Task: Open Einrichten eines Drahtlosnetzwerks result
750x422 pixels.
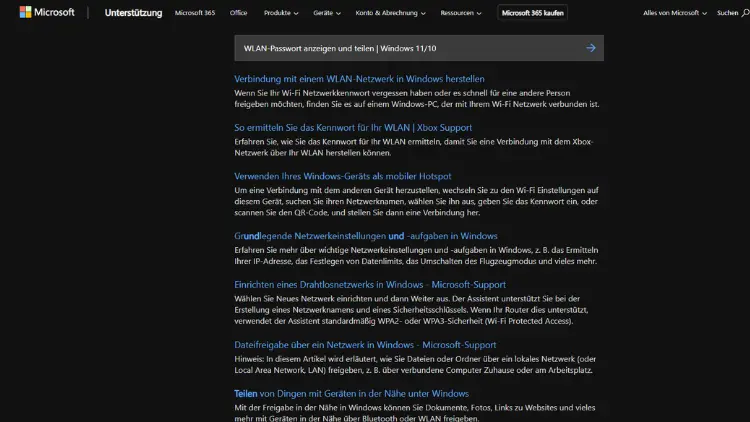Action: click(370, 285)
